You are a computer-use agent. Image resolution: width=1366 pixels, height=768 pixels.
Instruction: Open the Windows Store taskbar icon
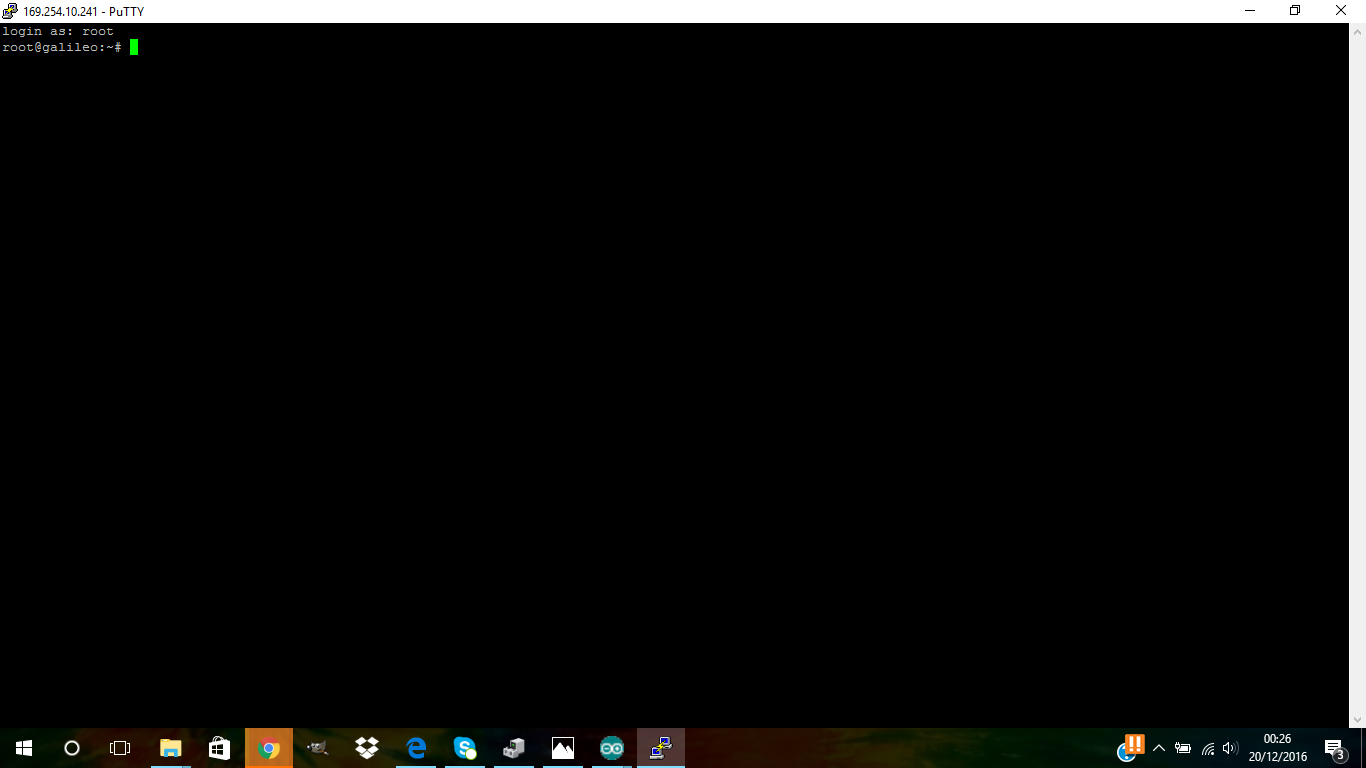(219, 748)
